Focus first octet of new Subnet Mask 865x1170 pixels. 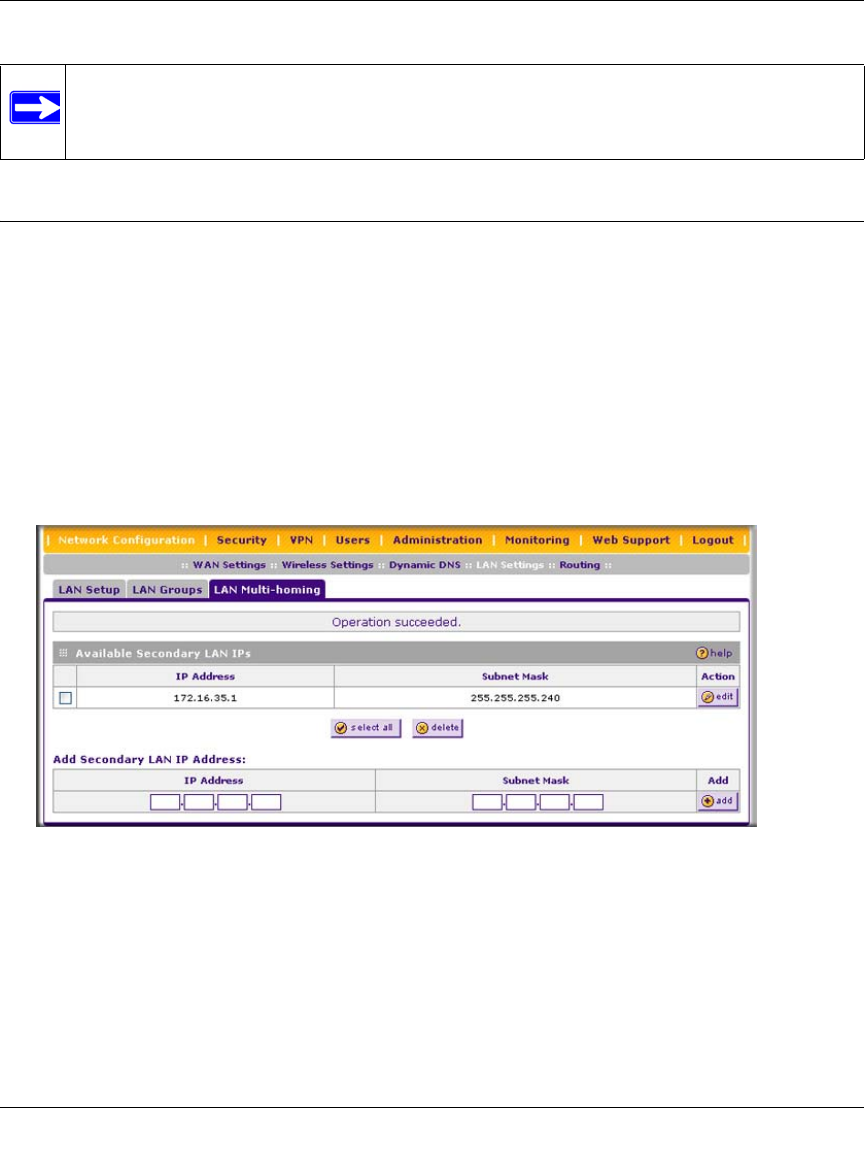point(487,802)
